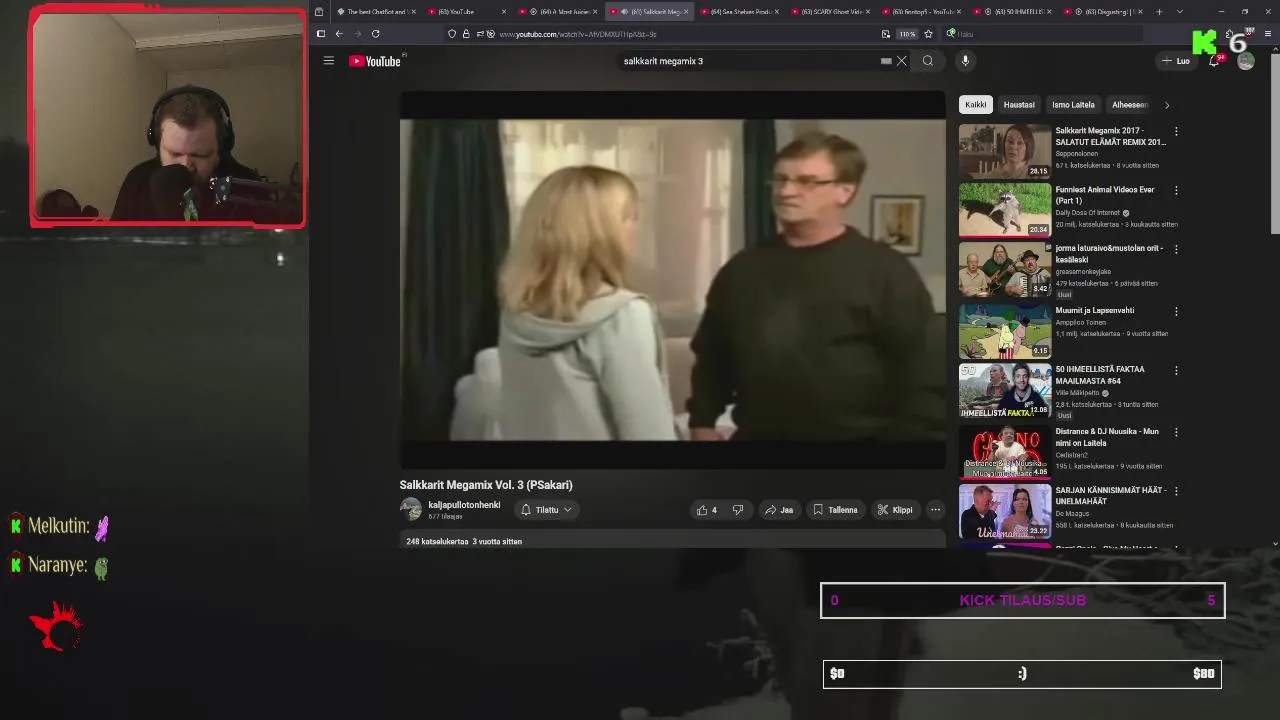Open options menu for Salkkarit Megamix 2017
This screenshot has height=720, width=1280.
pos(1176,131)
